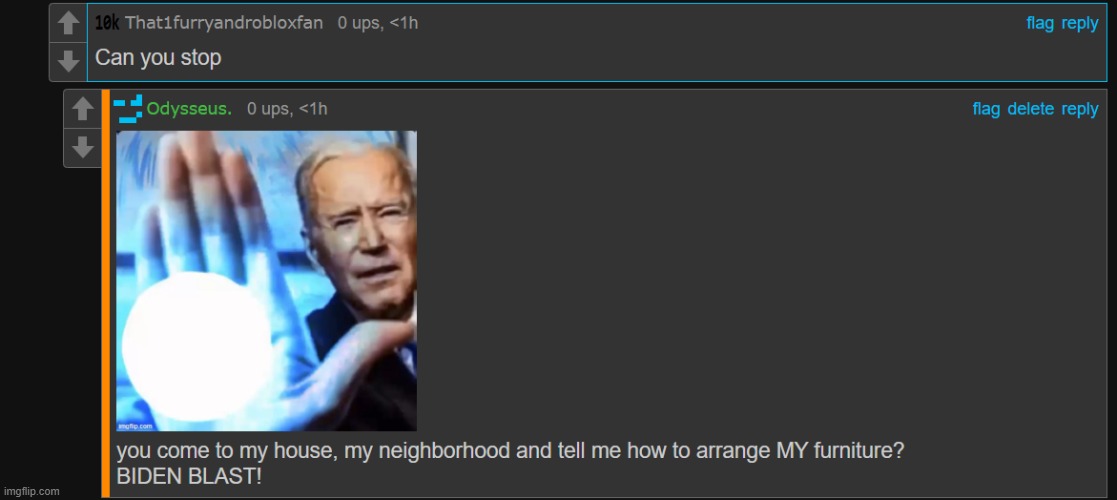Flag the "Can you stop" comment
Viewport: 1117px width, 500px height.
pos(1039,23)
